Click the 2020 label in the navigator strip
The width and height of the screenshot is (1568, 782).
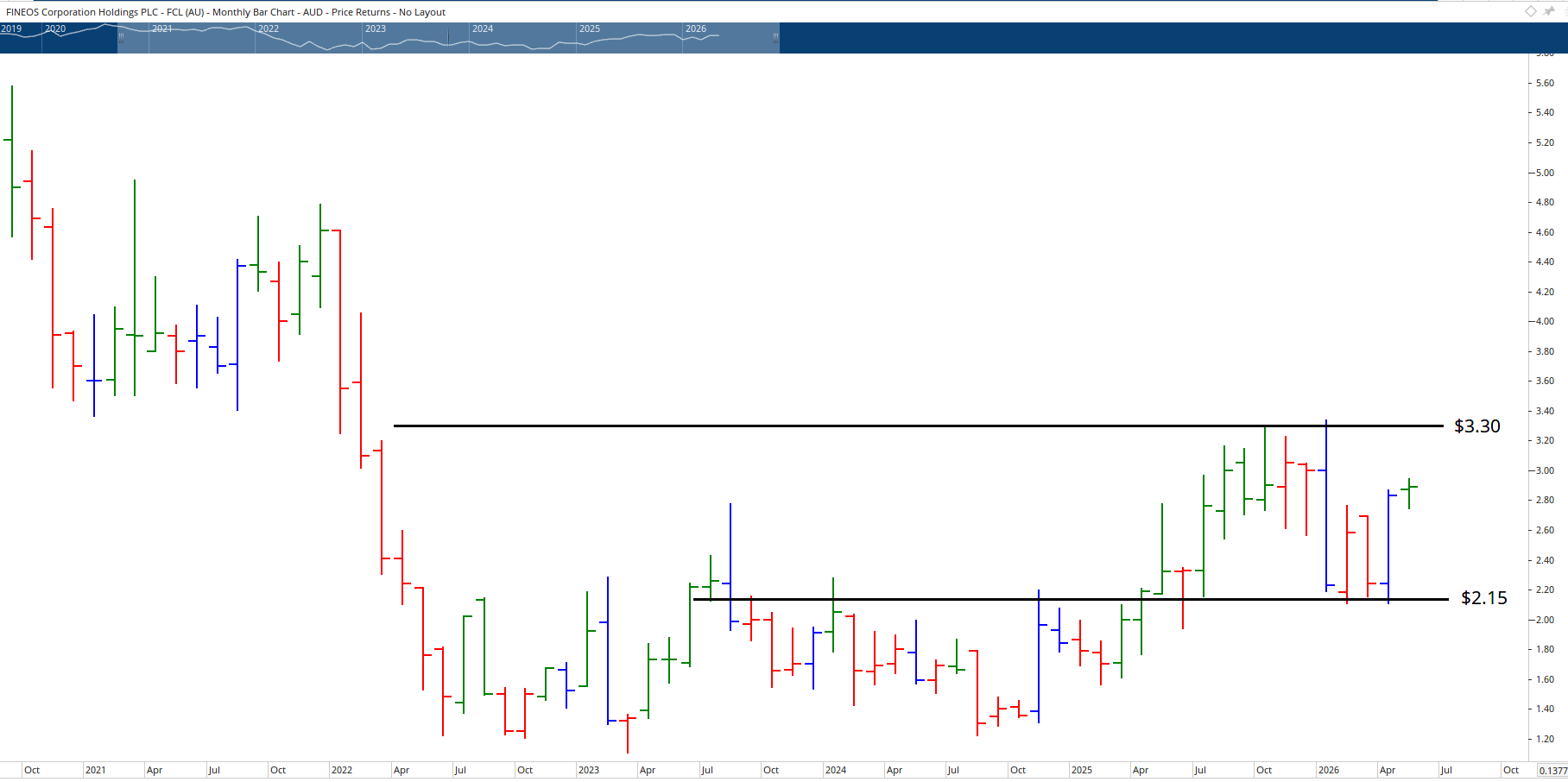[x=55, y=28]
